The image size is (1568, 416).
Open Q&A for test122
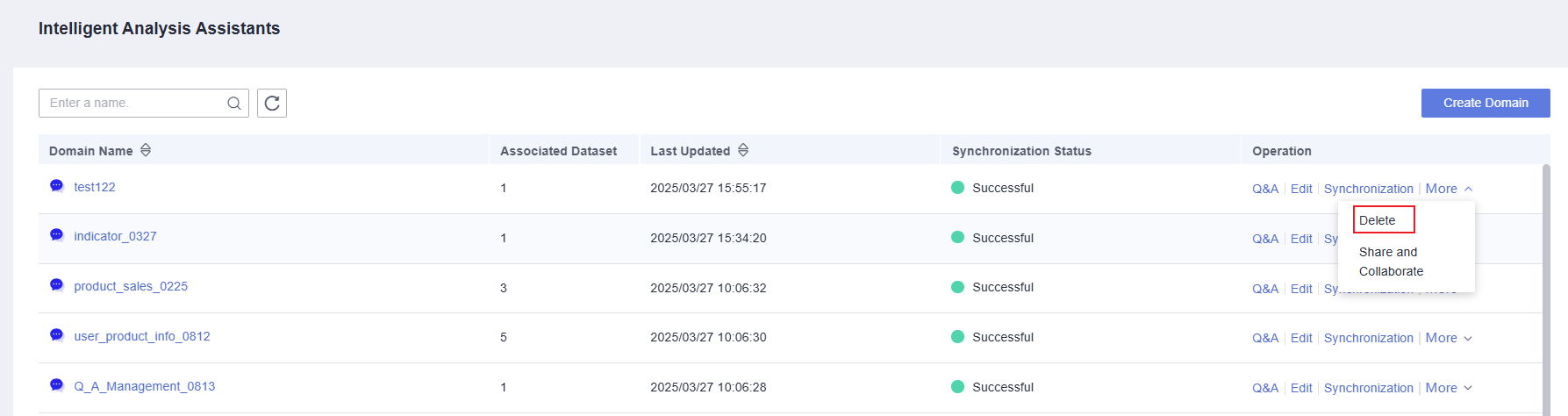click(x=1265, y=189)
